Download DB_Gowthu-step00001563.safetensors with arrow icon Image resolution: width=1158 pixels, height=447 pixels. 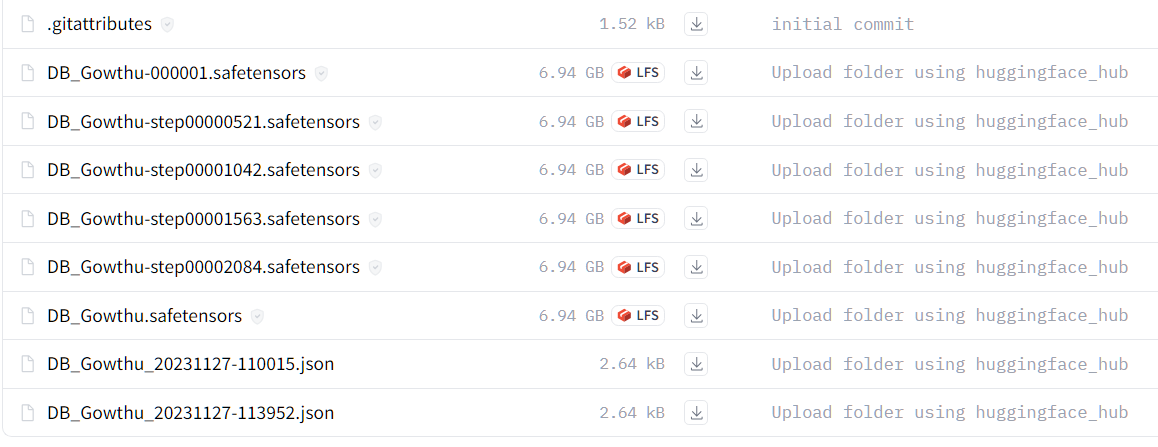(696, 219)
